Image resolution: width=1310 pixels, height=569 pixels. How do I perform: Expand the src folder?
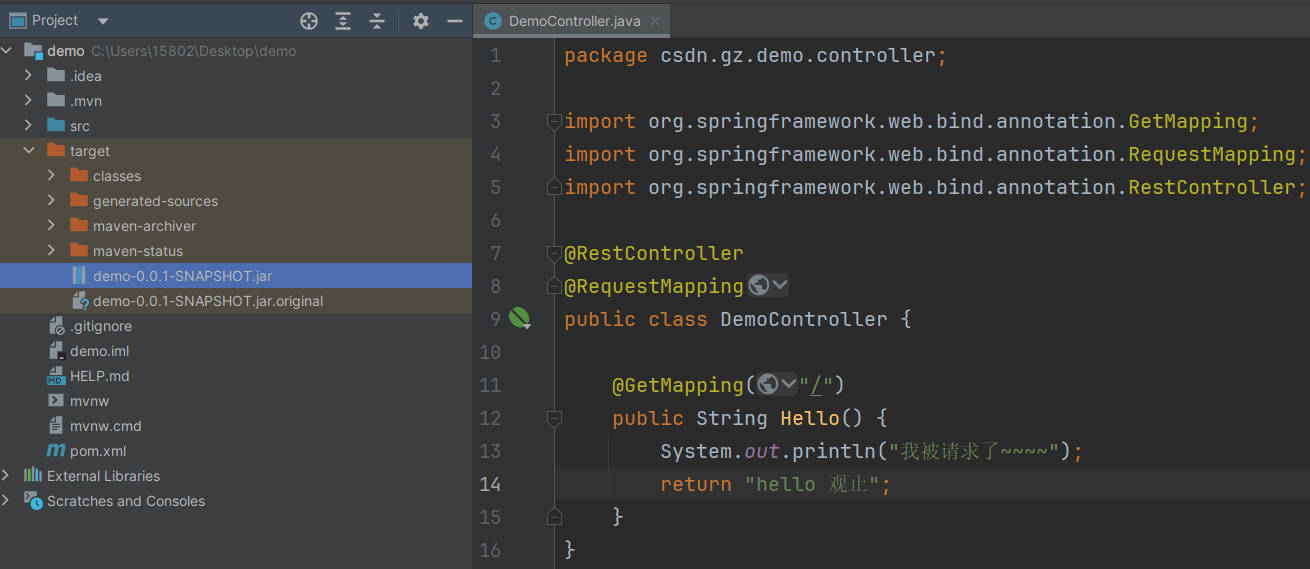pyautogui.click(x=29, y=126)
